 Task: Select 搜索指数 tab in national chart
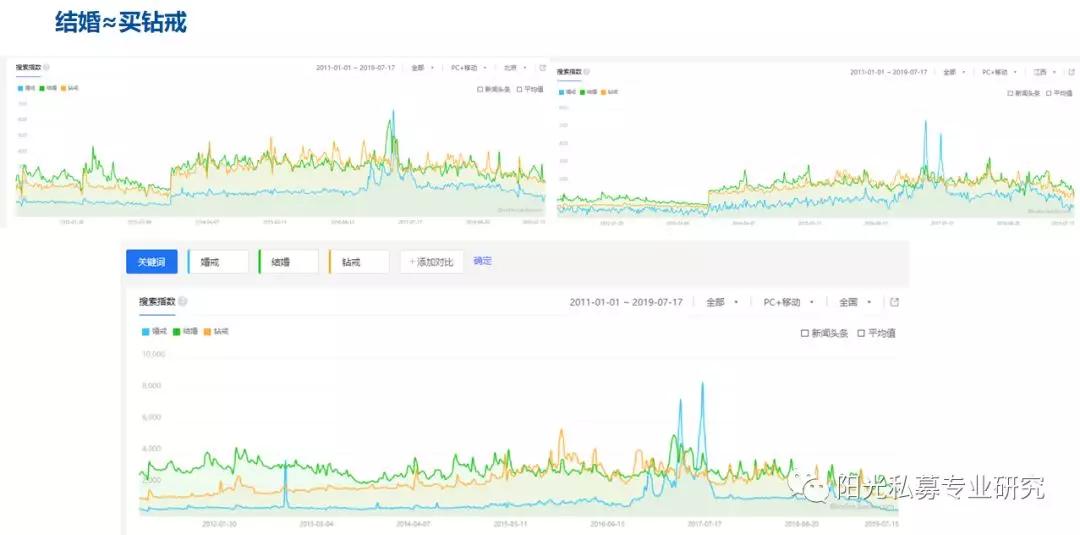[157, 302]
